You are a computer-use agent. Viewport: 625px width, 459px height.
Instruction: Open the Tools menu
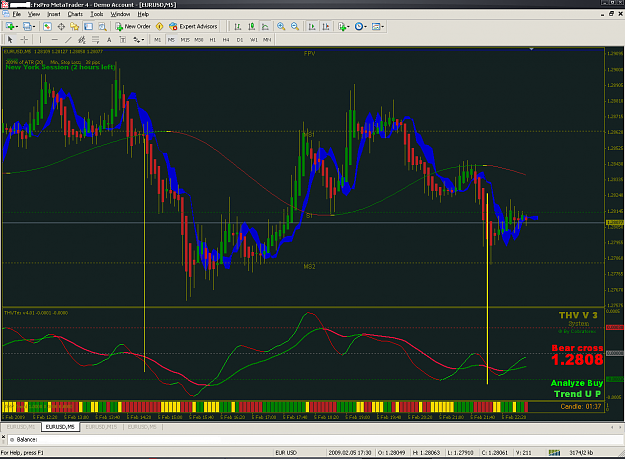pyautogui.click(x=96, y=14)
